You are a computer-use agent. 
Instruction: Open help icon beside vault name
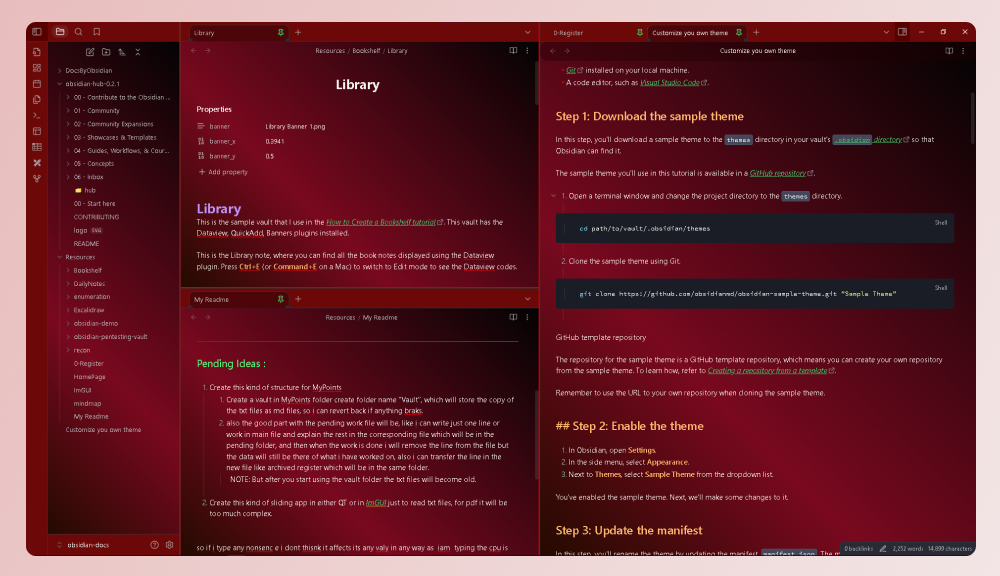(x=154, y=545)
